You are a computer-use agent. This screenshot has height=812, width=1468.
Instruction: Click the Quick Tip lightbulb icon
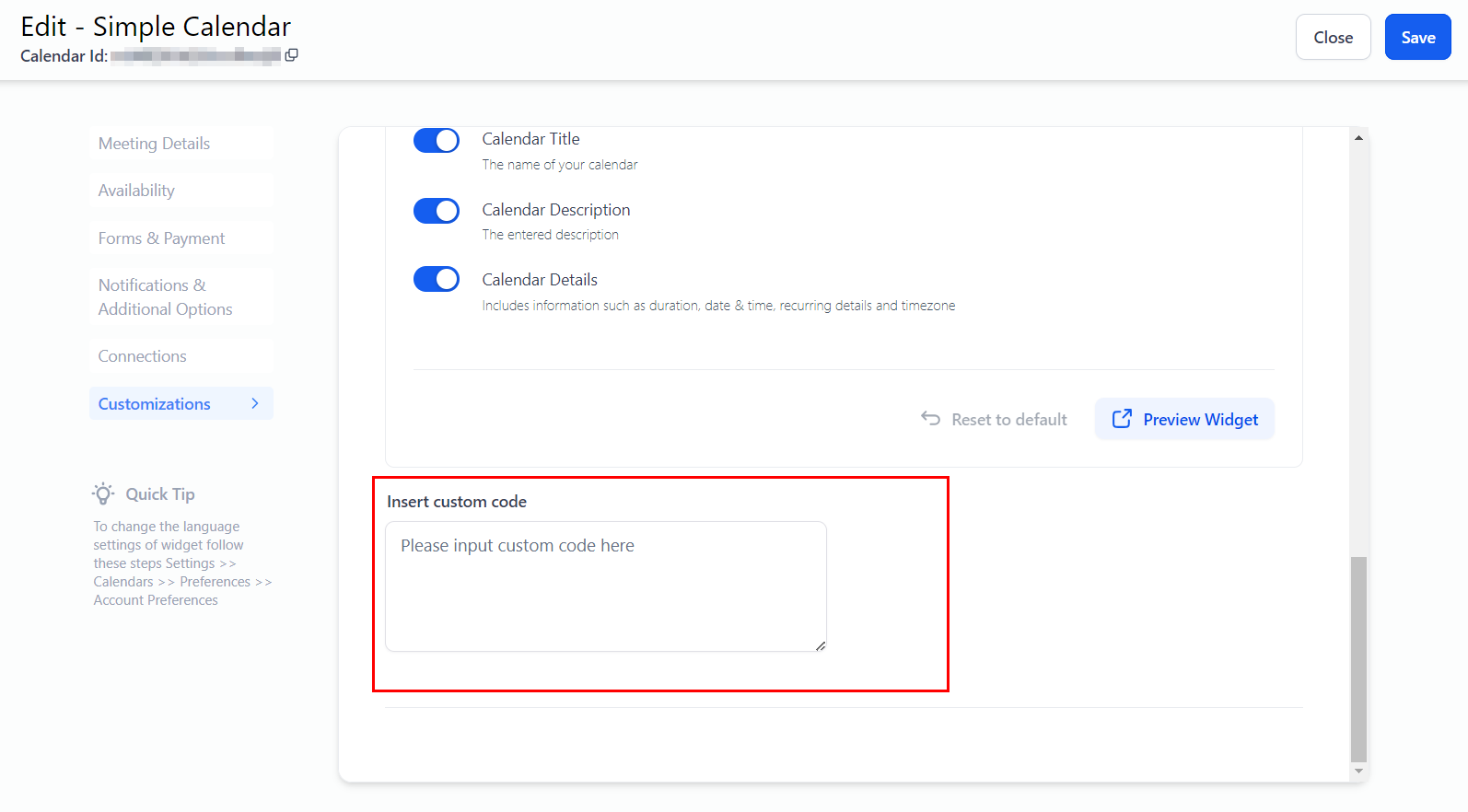(x=104, y=494)
